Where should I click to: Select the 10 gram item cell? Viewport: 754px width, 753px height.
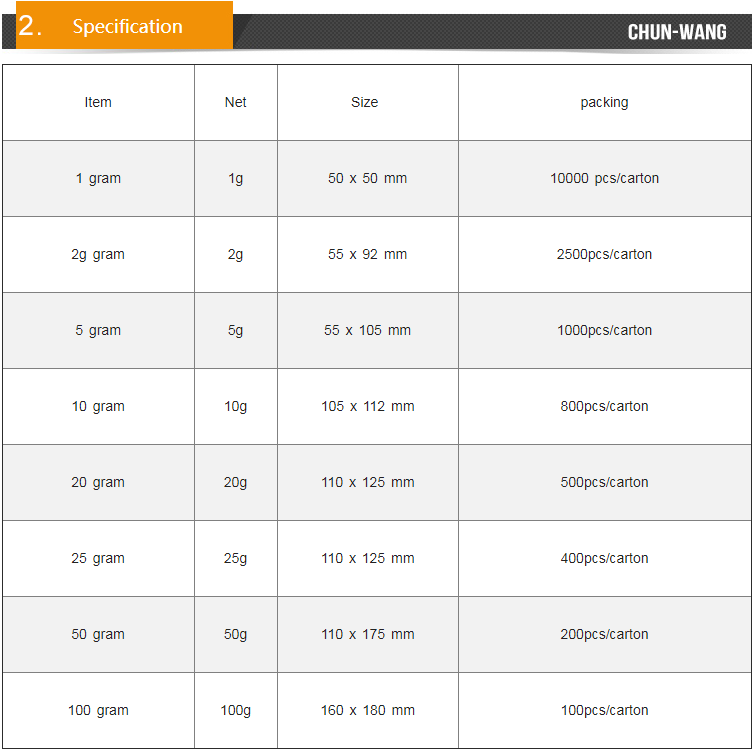pyautogui.click(x=98, y=406)
